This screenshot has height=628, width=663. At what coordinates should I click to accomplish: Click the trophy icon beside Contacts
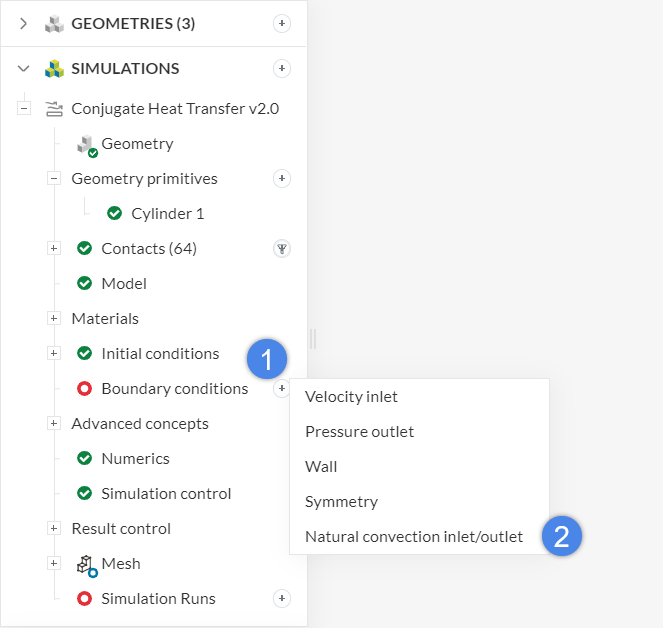point(282,249)
